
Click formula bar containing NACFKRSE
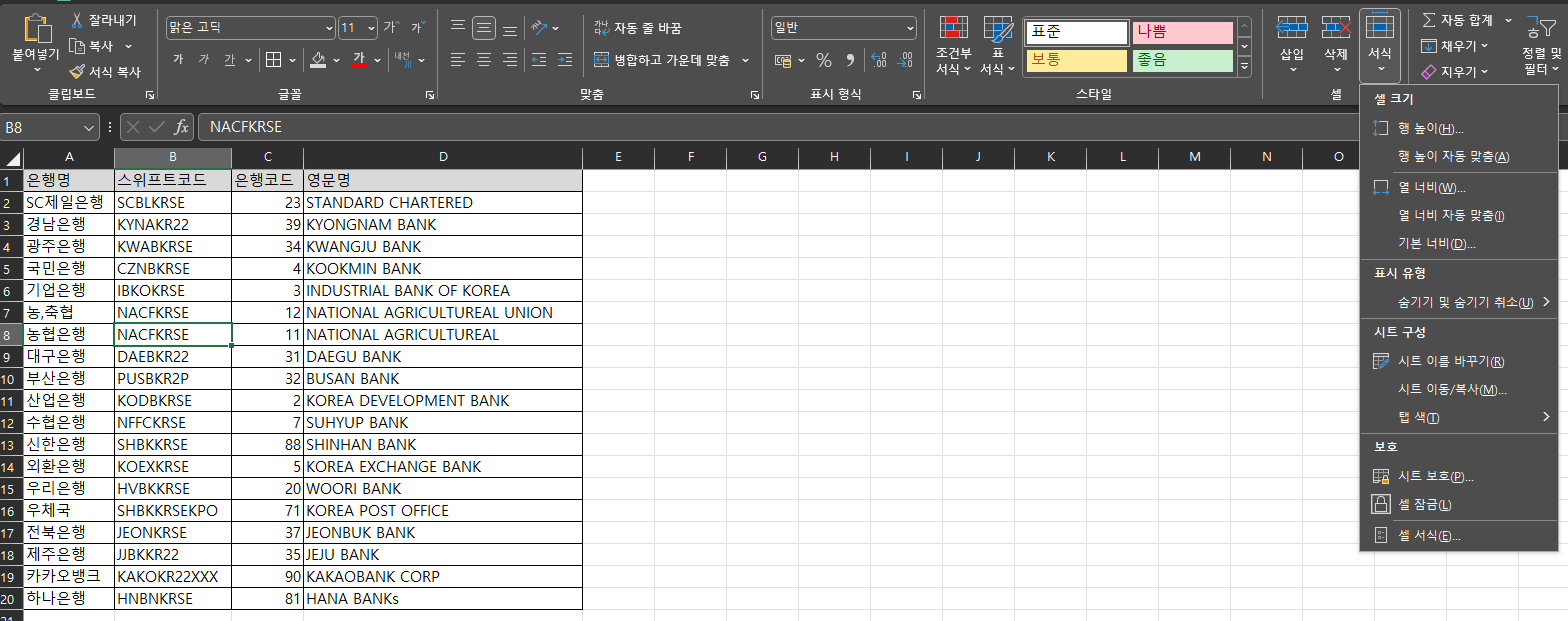[780, 127]
